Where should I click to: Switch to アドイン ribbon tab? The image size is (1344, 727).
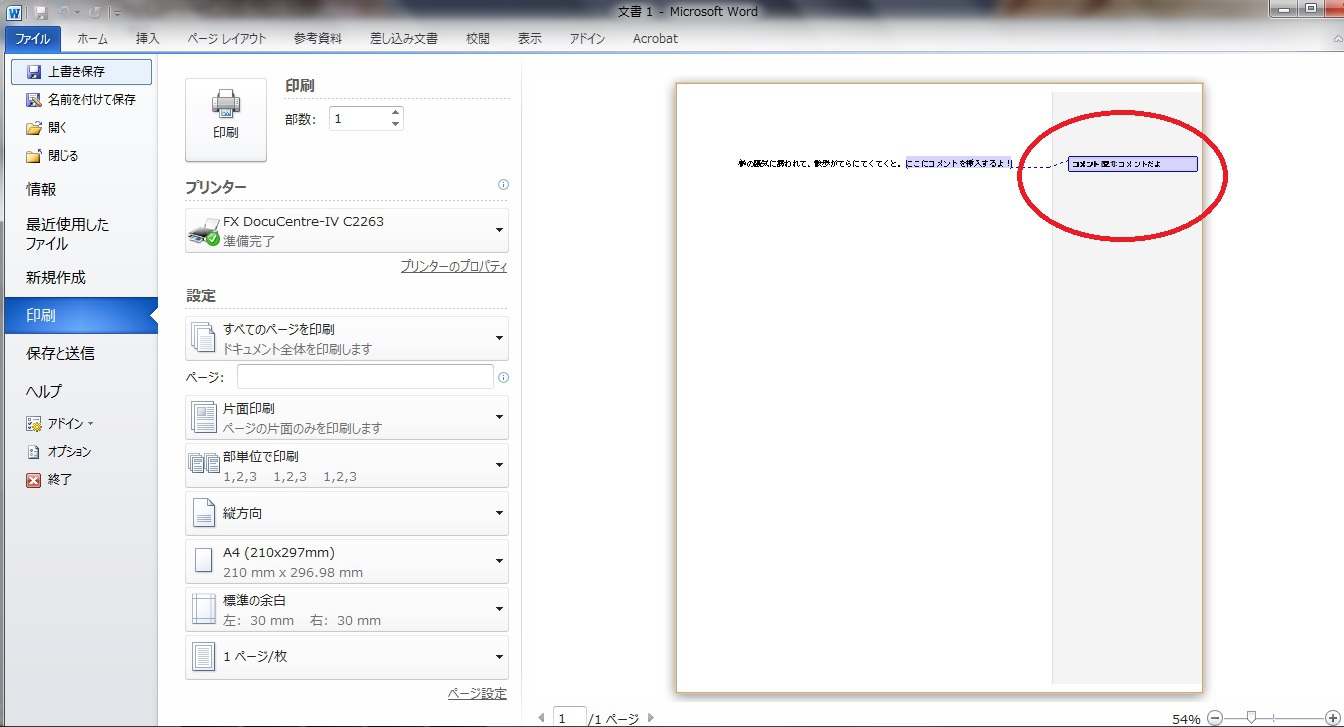(587, 39)
